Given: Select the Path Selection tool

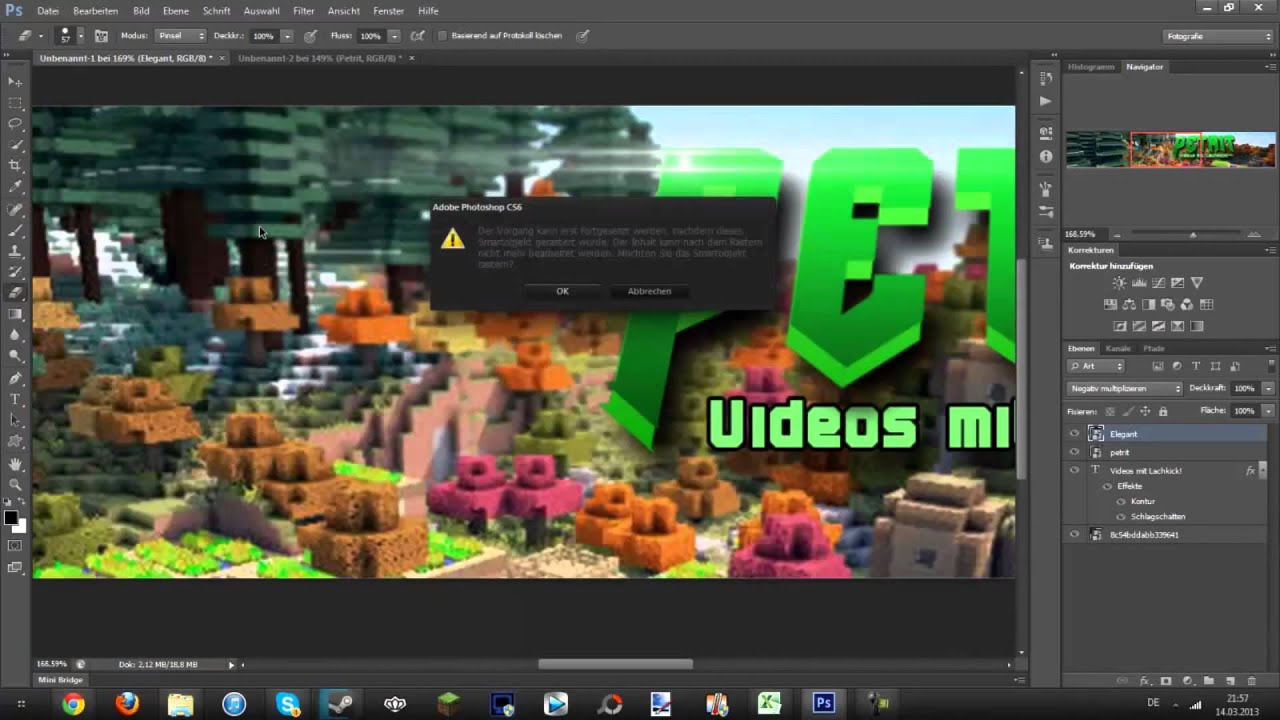Looking at the screenshot, I should (15, 422).
